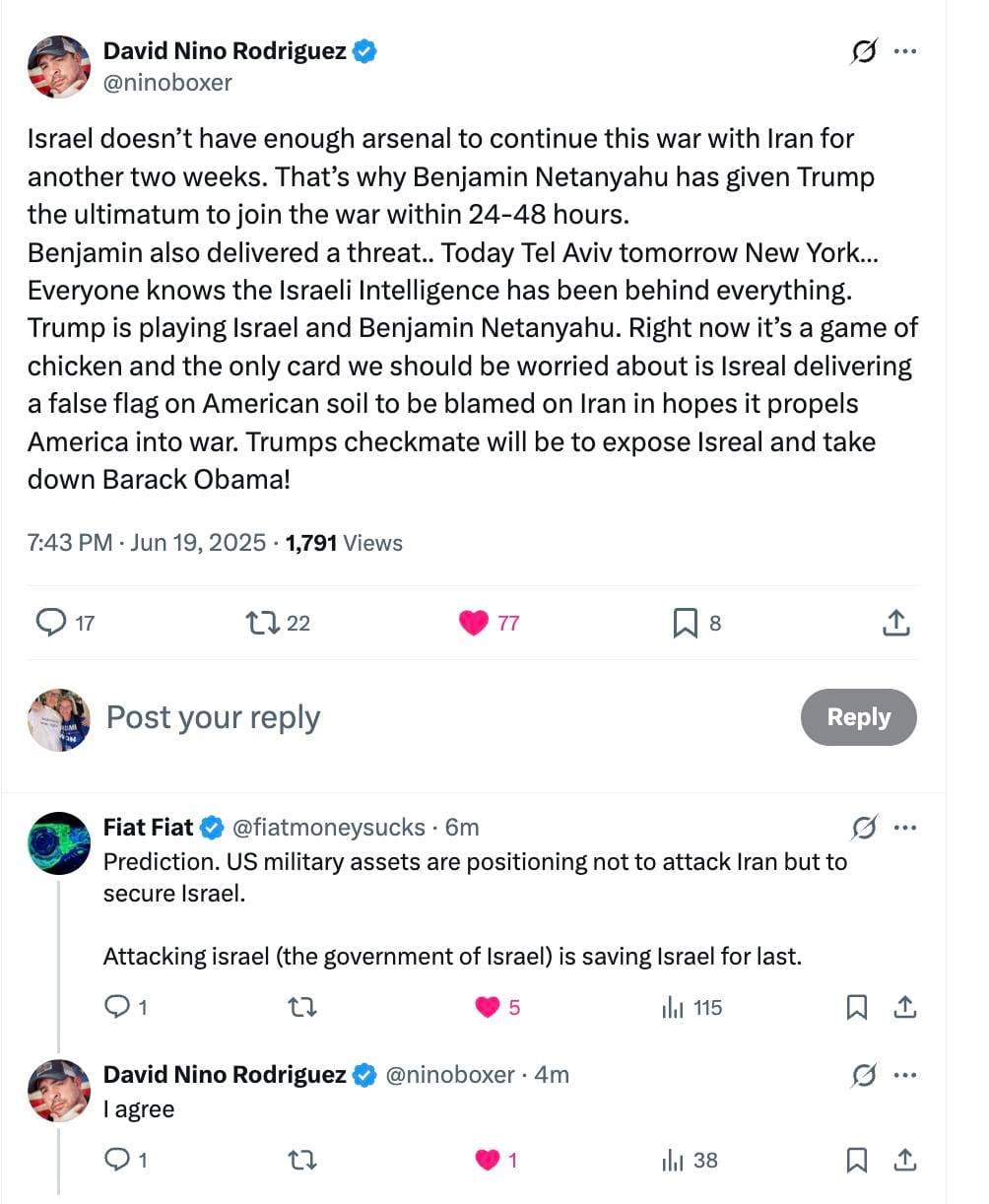This screenshot has height=1204, width=989.
Task: Open the @fiatmoneysucks profile link
Action: 327,828
